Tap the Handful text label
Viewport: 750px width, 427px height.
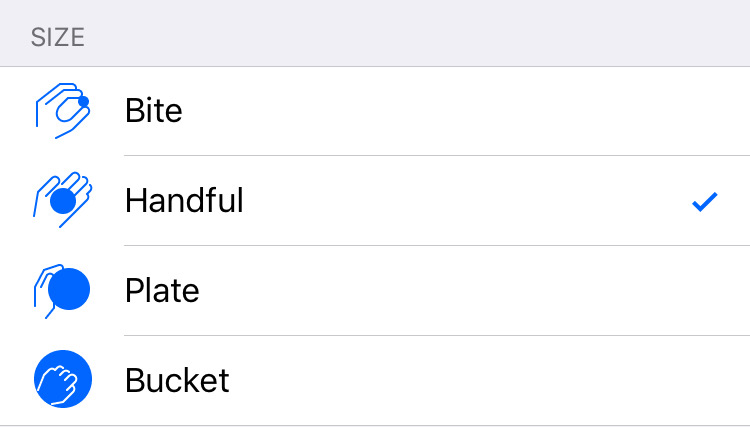pos(184,200)
